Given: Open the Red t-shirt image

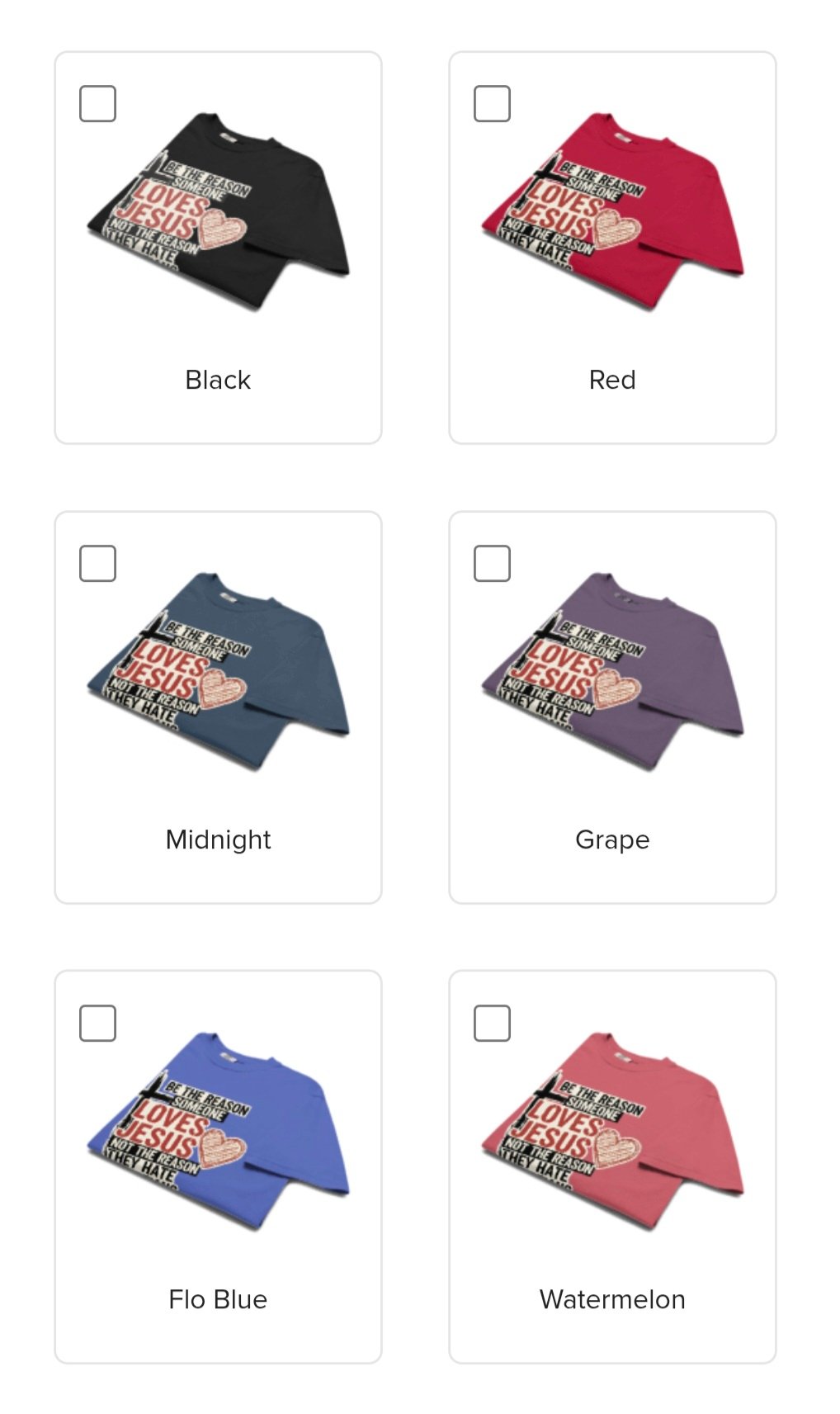Looking at the screenshot, I should (x=613, y=212).
